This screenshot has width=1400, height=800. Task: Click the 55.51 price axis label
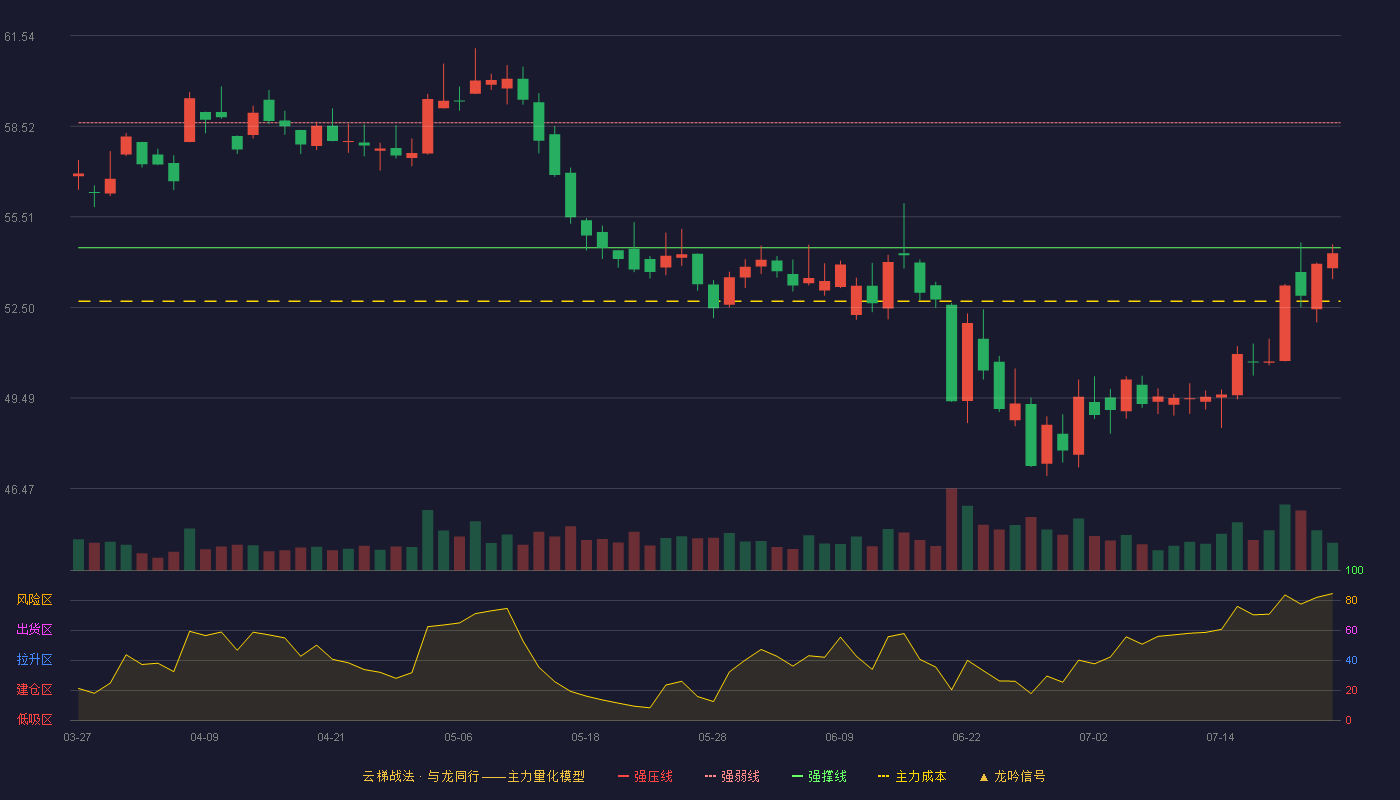coord(19,218)
